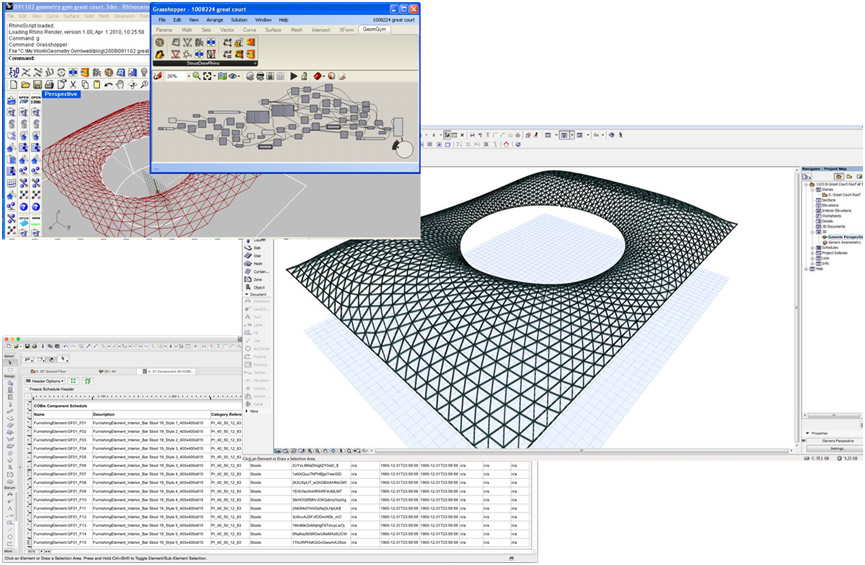Image resolution: width=865 pixels, height=565 pixels.
Task: Click the first green icon beside Header Options
Action: click(73, 381)
